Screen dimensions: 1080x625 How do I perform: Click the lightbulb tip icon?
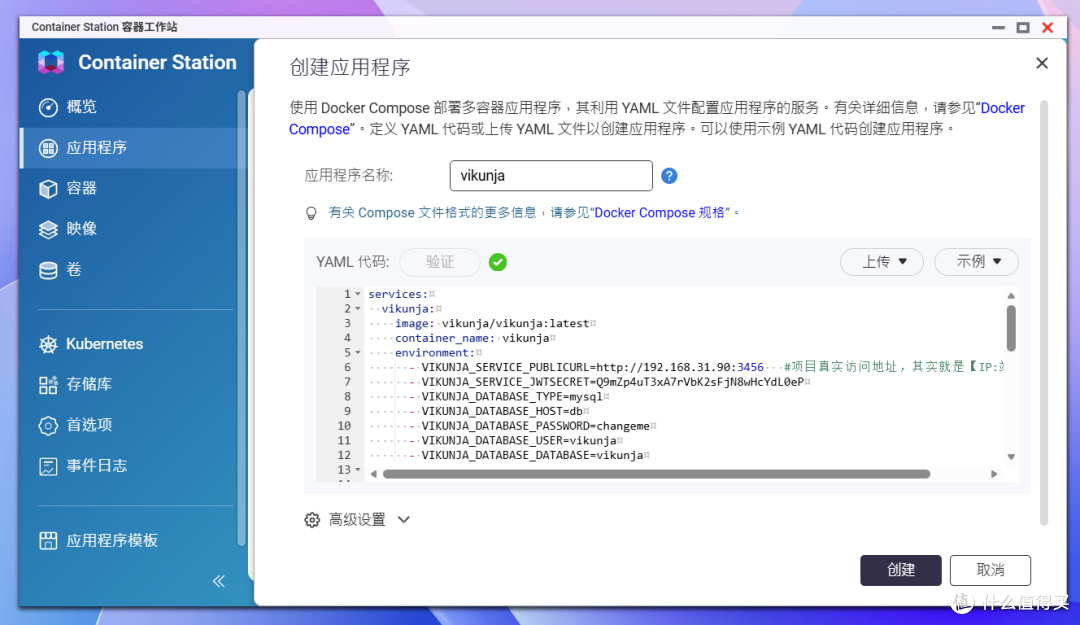(311, 214)
